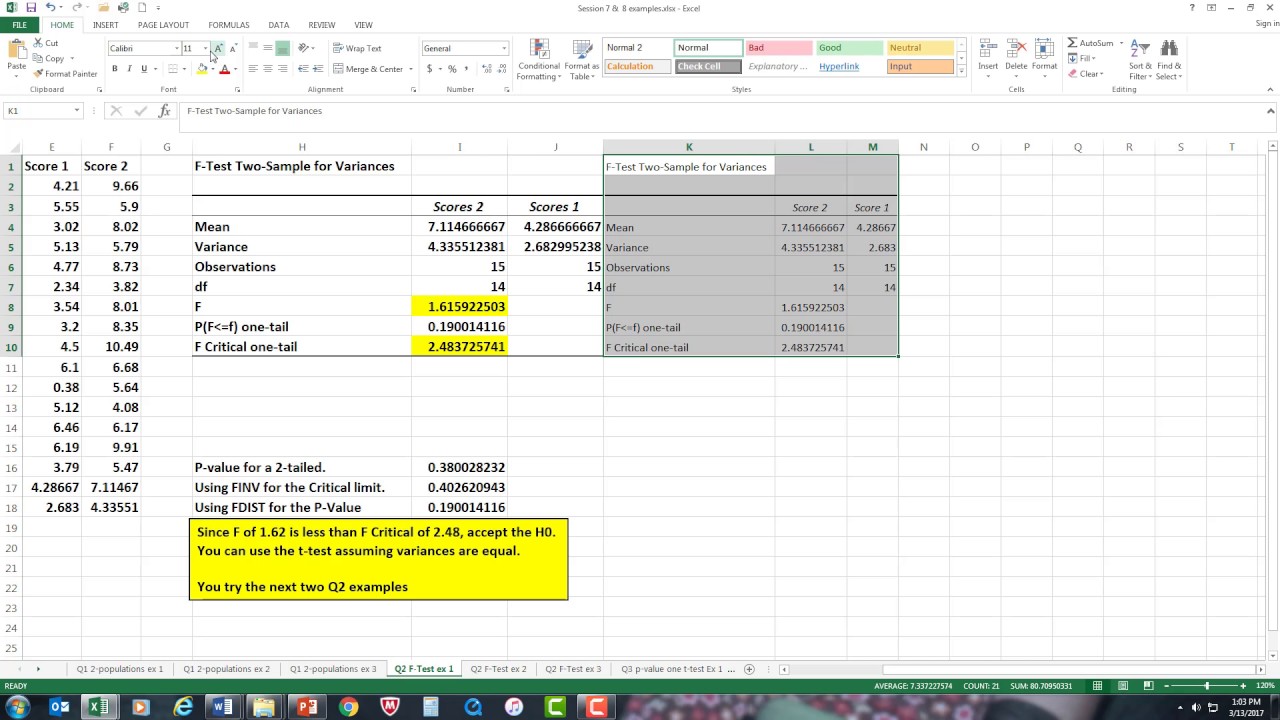Apply the Bad cell style
Viewport: 1280px width, 720px height.
coord(778,47)
